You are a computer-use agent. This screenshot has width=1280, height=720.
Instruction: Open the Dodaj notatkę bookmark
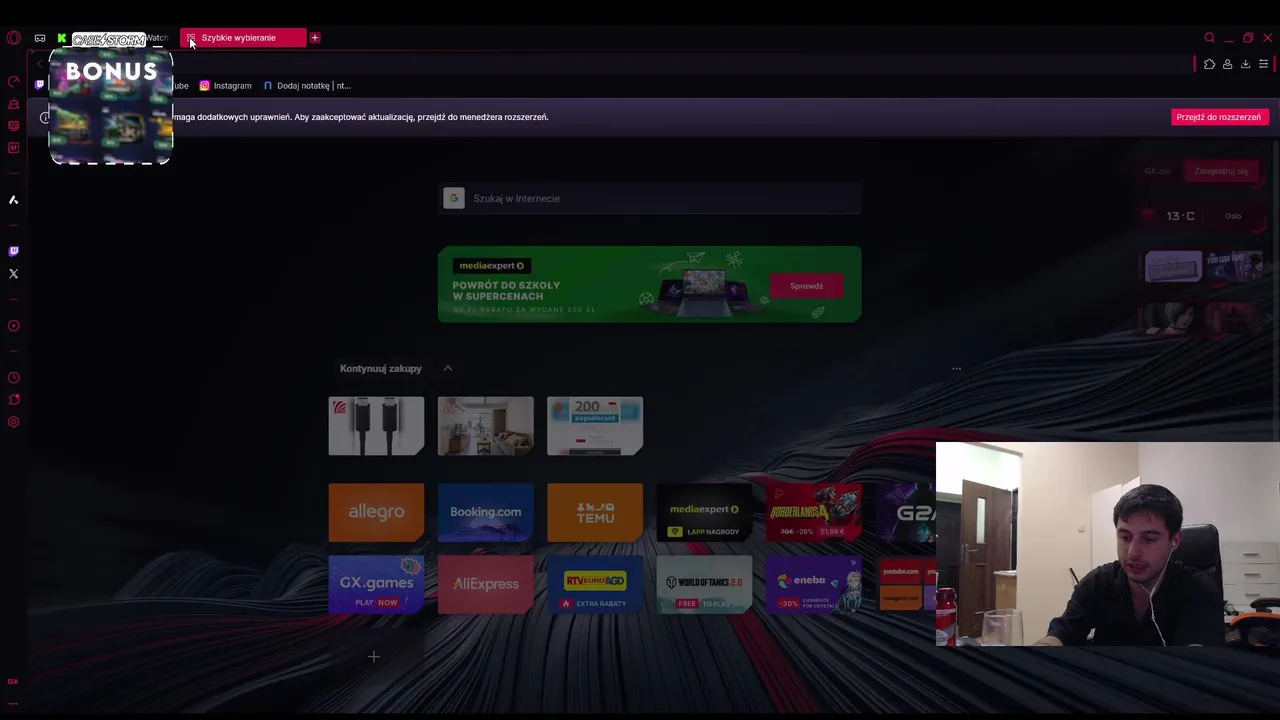point(307,86)
